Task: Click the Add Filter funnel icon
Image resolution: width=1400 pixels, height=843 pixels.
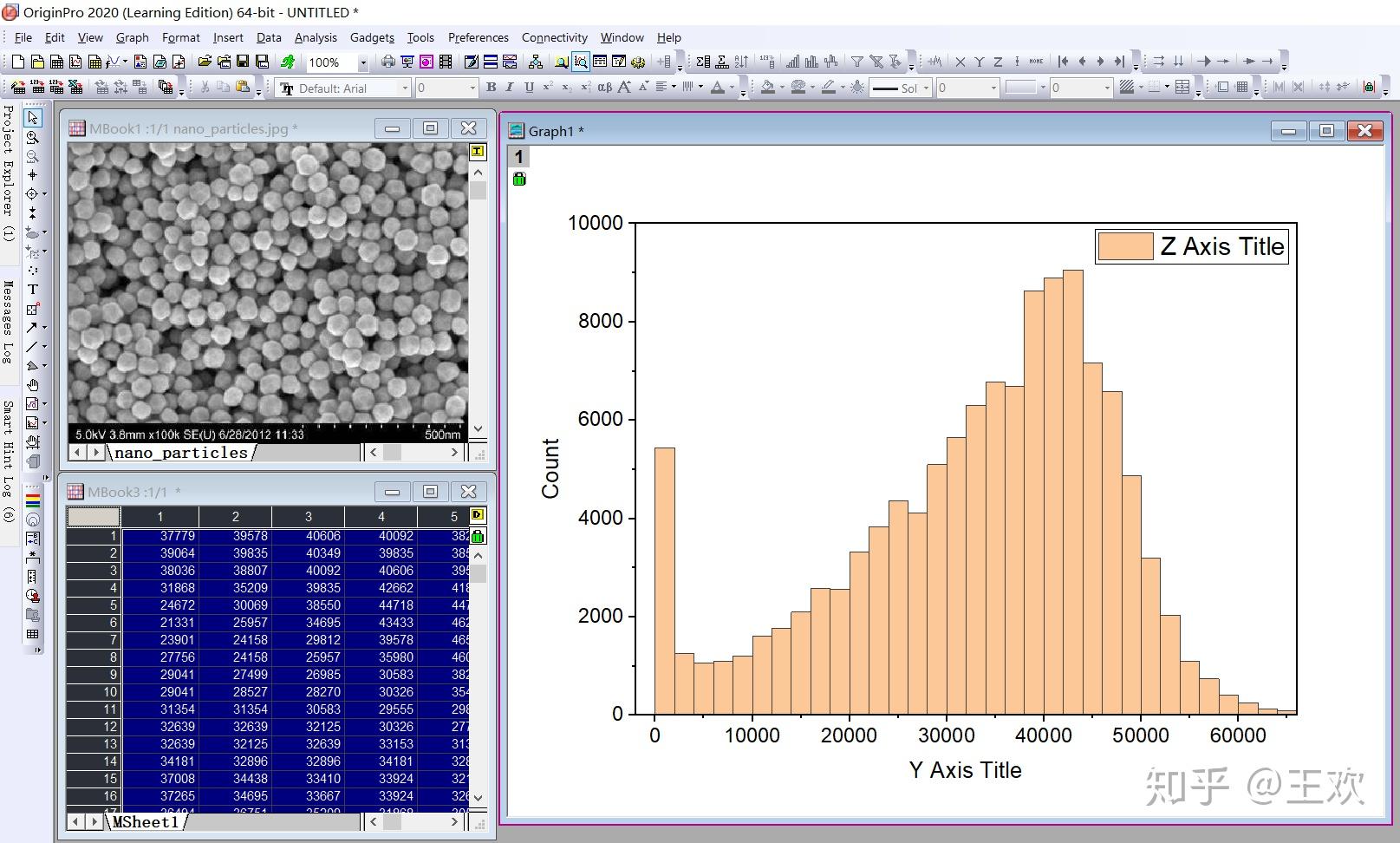Action: pyautogui.click(x=856, y=62)
